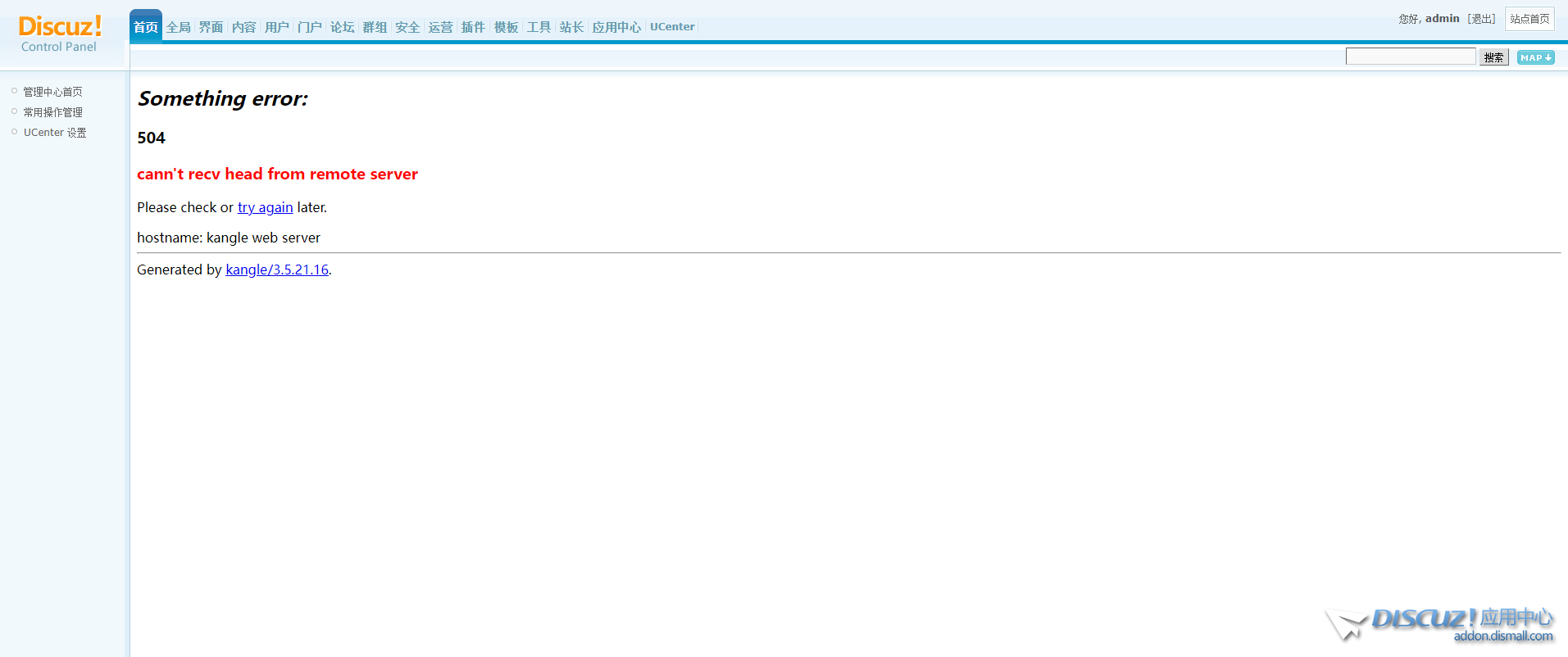
Task: Click the "try again" link
Action: point(265,208)
